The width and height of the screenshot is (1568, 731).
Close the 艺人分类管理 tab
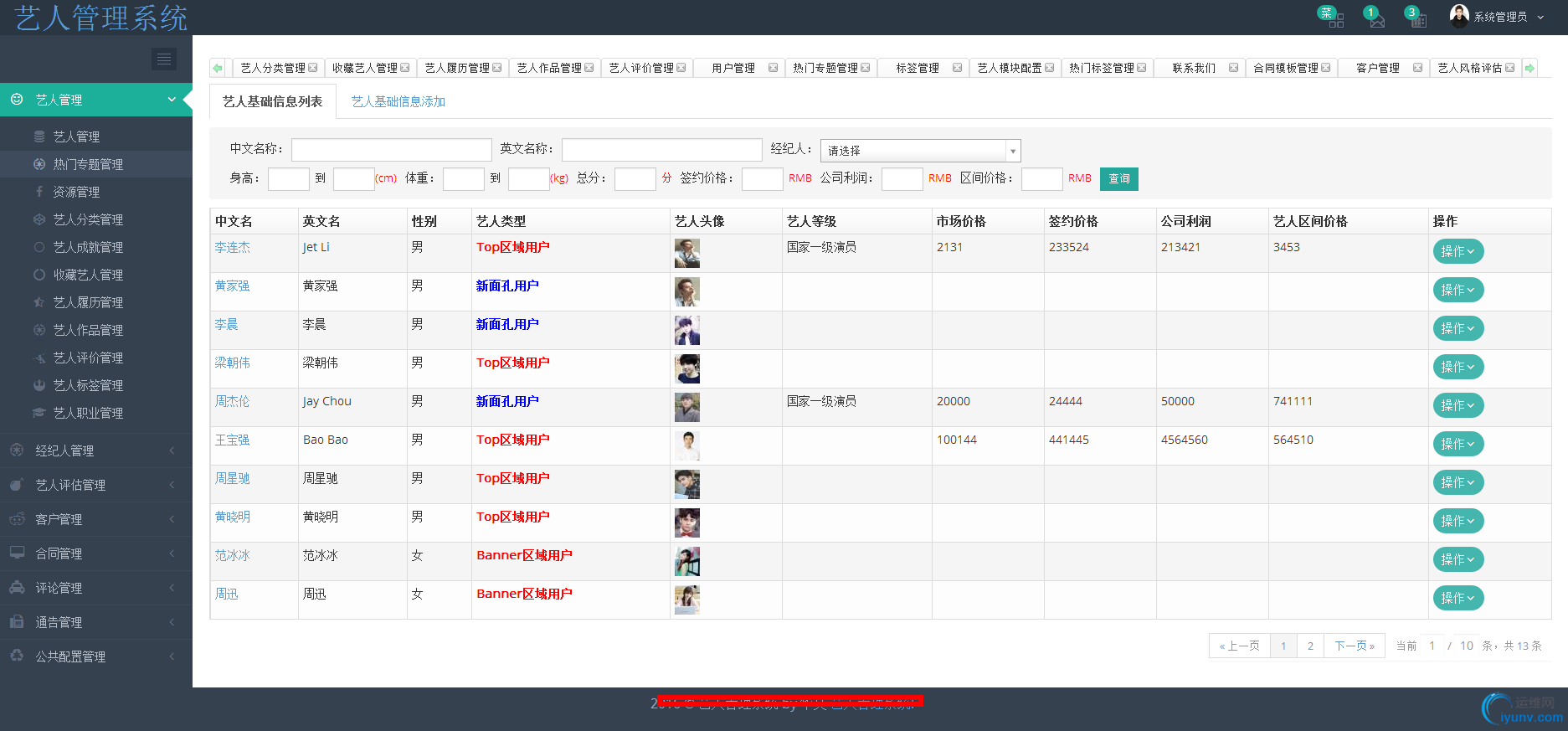click(x=312, y=68)
